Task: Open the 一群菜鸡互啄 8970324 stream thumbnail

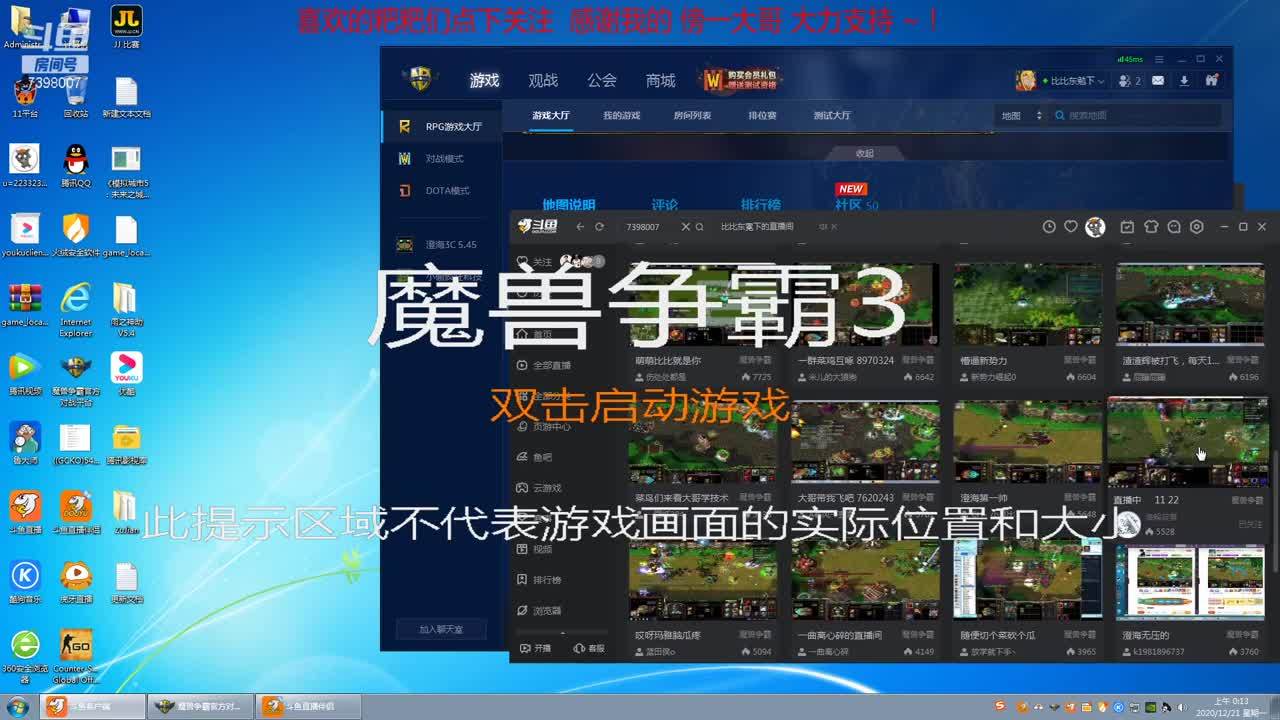Action: click(865, 304)
